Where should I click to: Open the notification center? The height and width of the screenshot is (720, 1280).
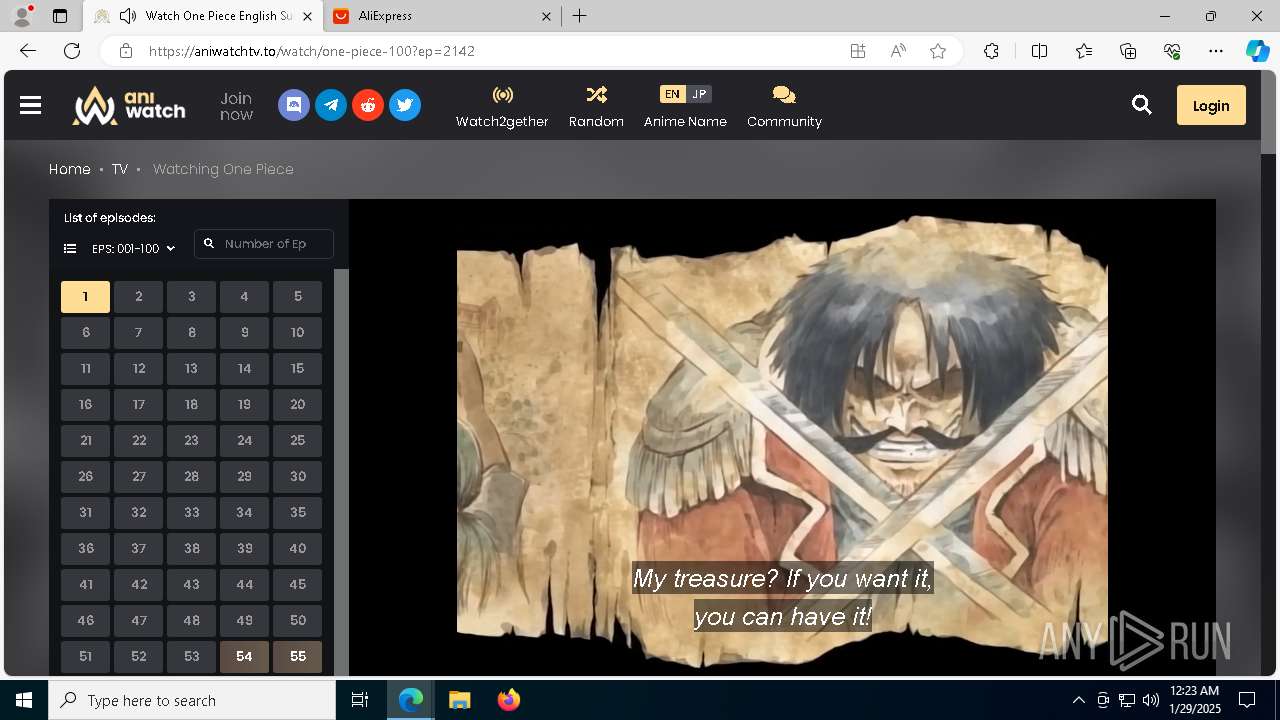click(1247, 700)
